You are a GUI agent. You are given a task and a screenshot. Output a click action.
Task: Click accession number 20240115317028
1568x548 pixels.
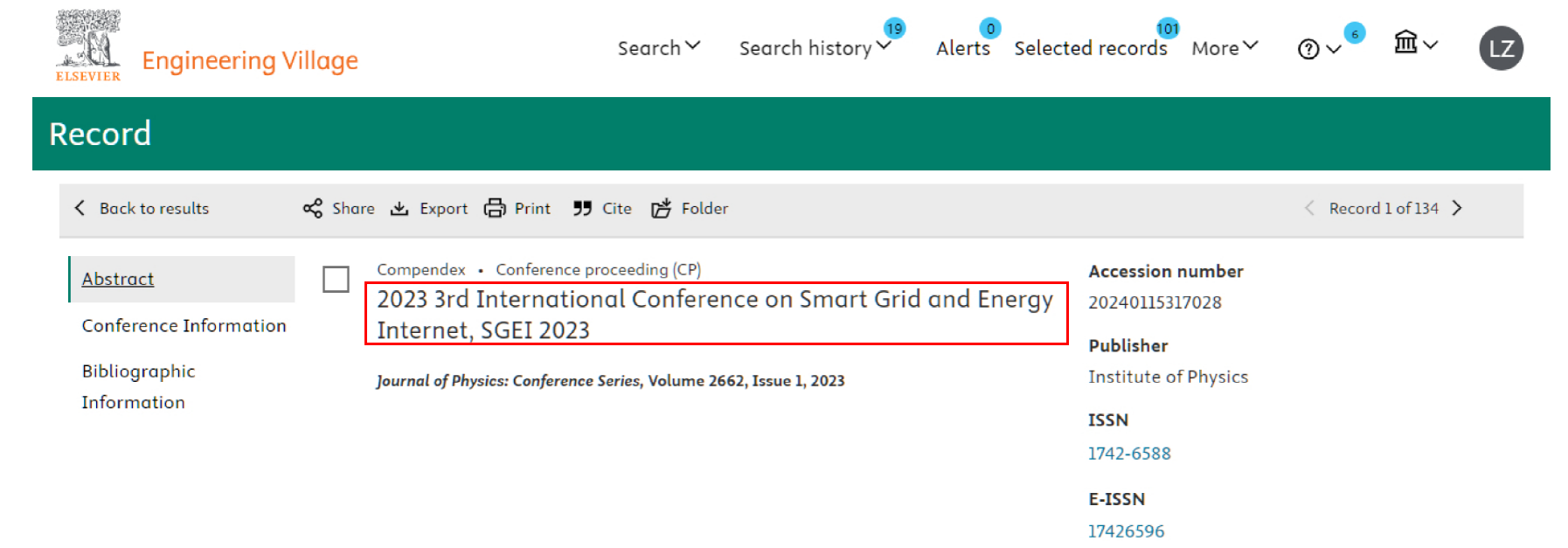click(x=1155, y=302)
